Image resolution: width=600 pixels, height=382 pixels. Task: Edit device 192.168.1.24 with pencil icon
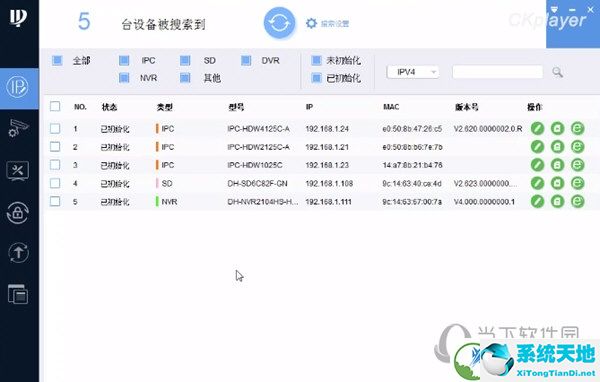pyautogui.click(x=537, y=128)
